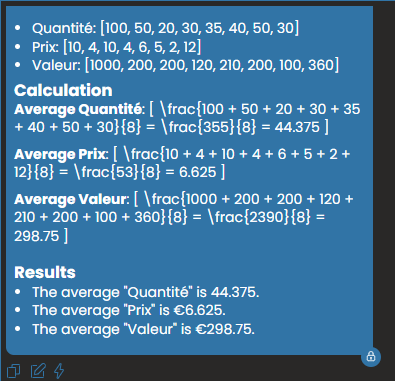Click the "Calculation" heading

coord(63,90)
